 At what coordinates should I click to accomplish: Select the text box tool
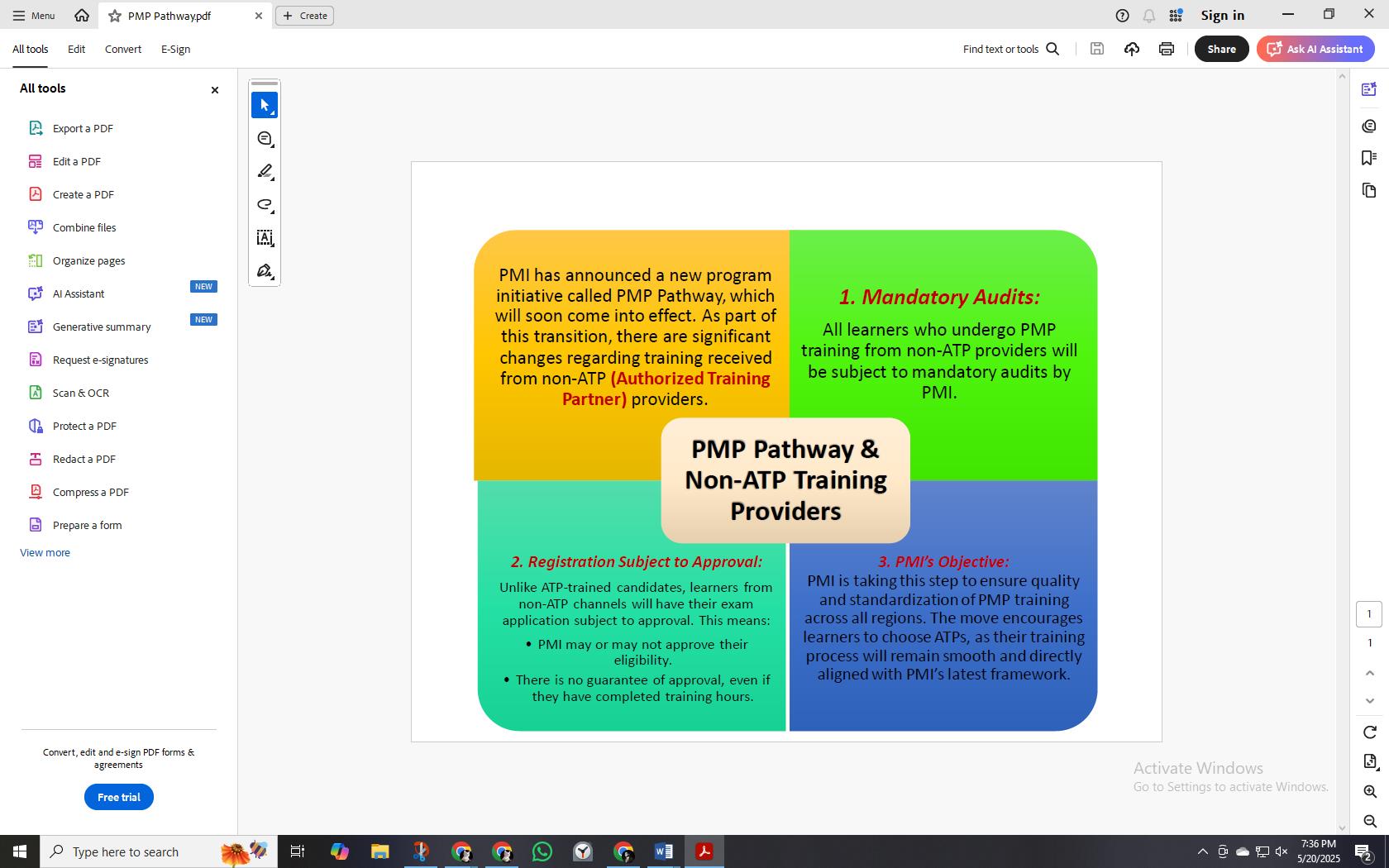pyautogui.click(x=265, y=238)
